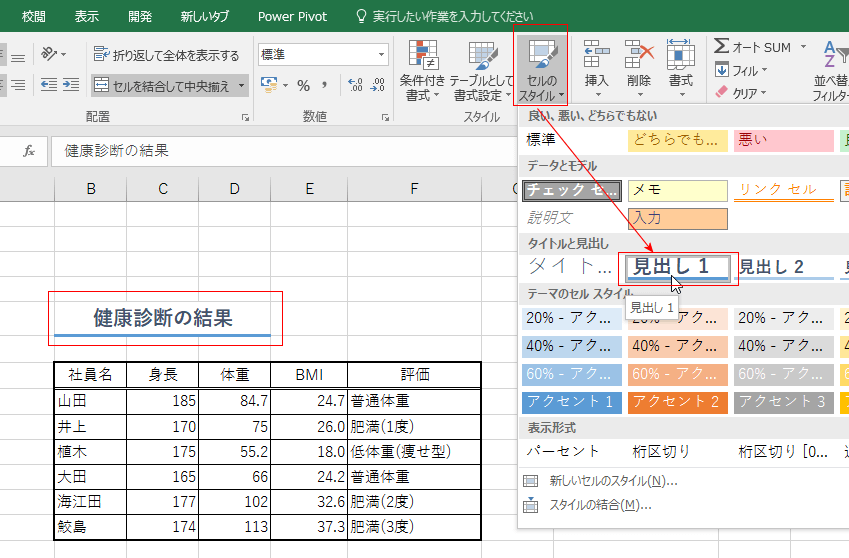Click the Format (書式) cells icon
Viewport: 849px width, 558px height.
coord(681,56)
